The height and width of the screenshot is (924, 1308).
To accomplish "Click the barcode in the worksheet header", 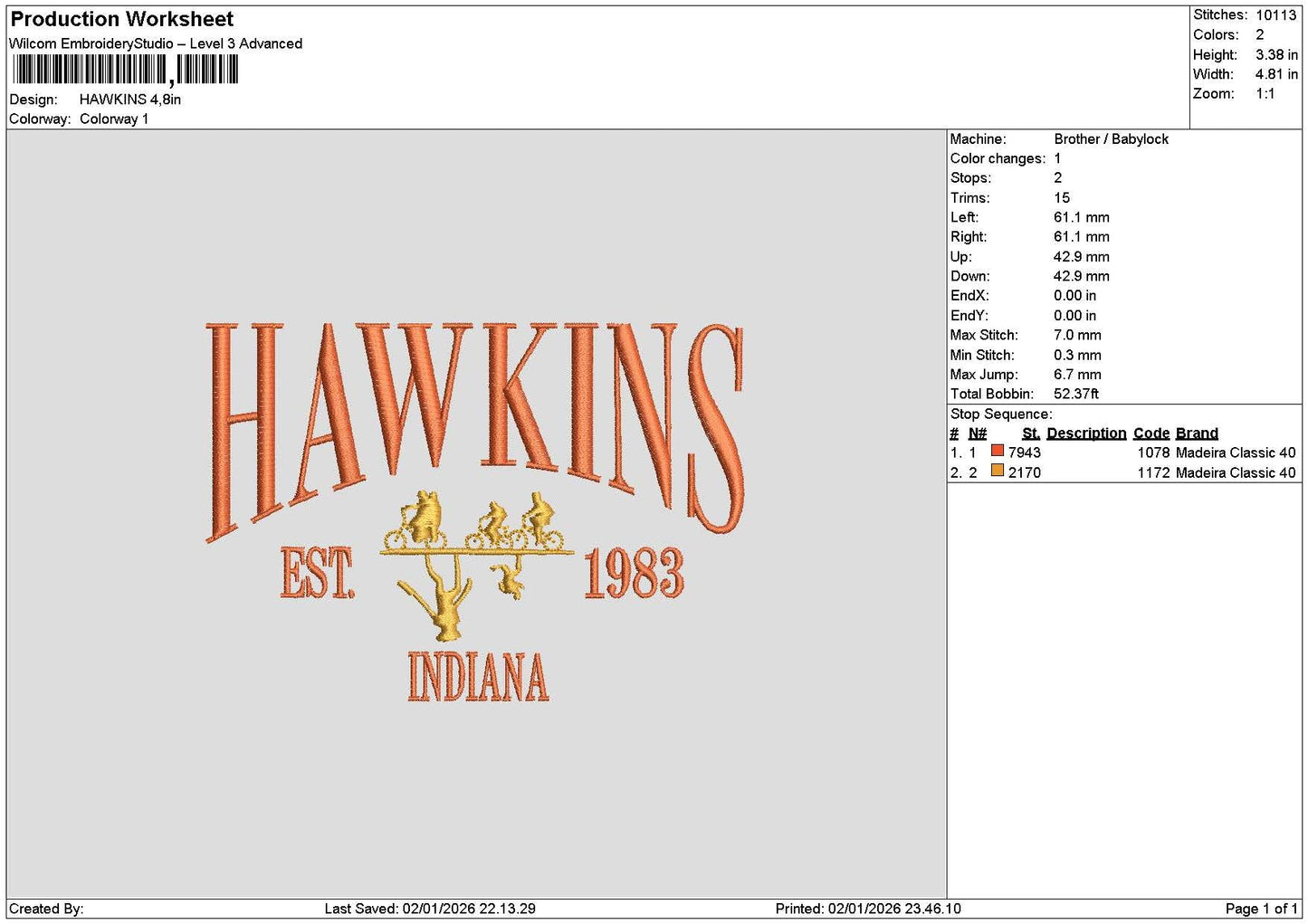I will [126, 70].
